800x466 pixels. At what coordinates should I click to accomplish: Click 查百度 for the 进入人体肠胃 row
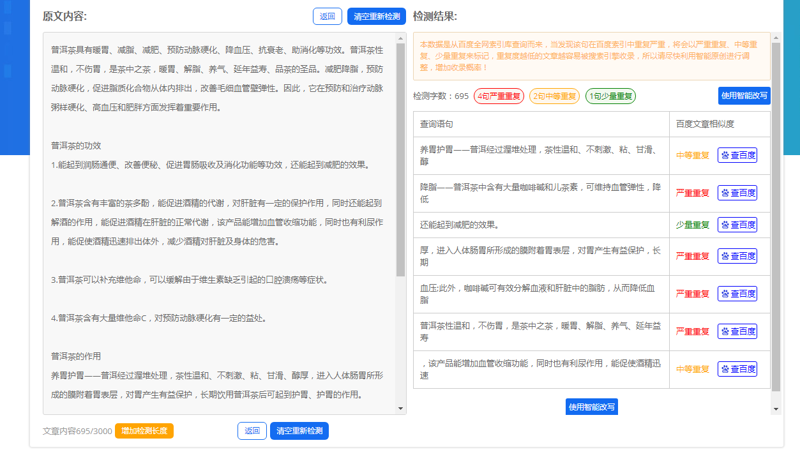coord(737,256)
